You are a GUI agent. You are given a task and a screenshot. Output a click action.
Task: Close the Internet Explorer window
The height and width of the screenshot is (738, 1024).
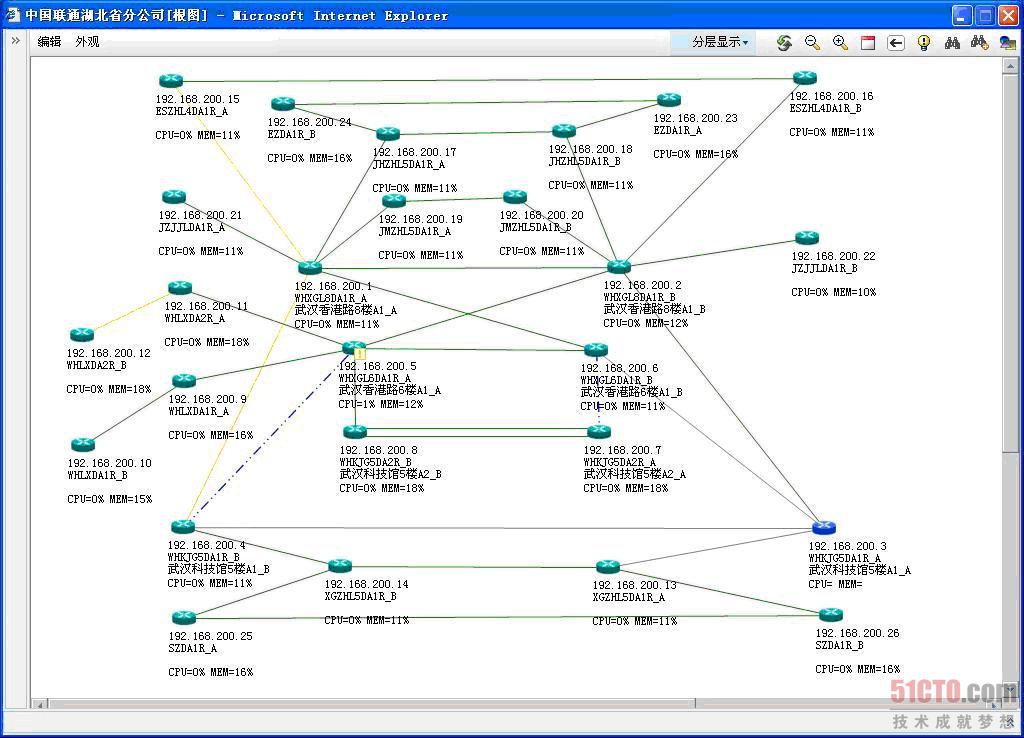pos(1008,15)
